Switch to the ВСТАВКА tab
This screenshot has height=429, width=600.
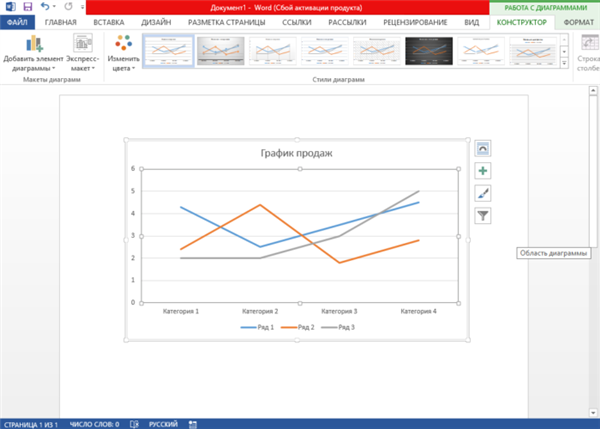[x=109, y=22]
